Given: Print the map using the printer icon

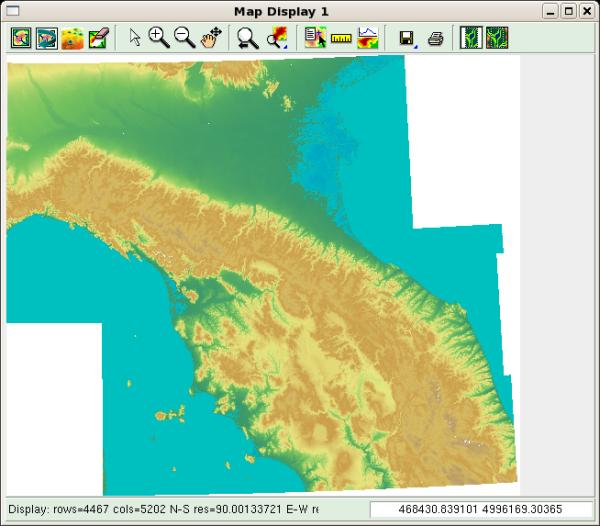Looking at the screenshot, I should [435, 39].
